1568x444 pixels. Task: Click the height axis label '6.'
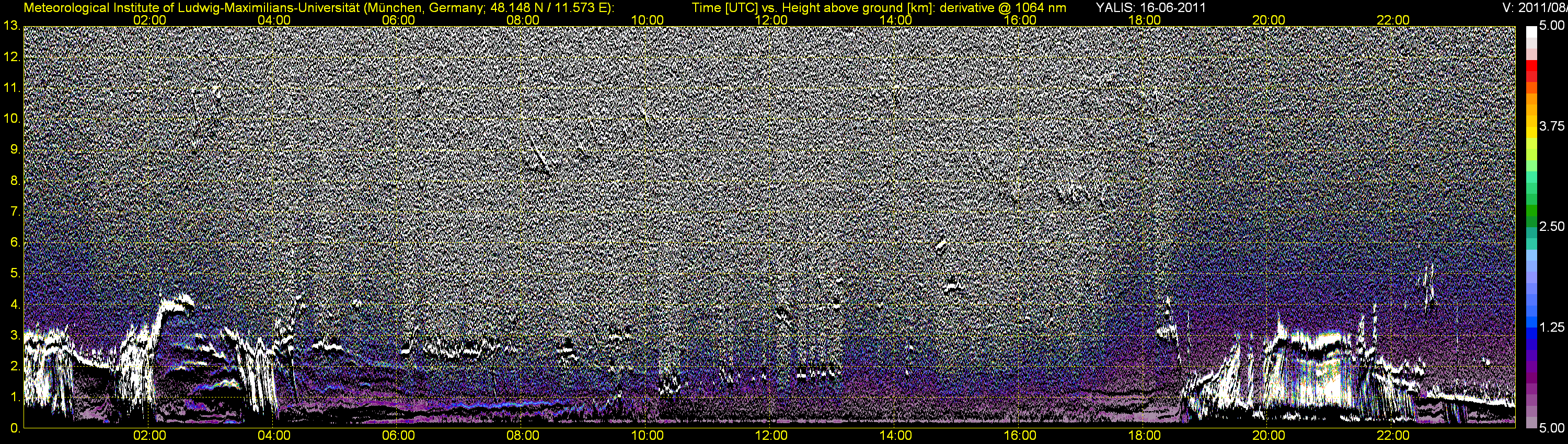(x=15, y=242)
